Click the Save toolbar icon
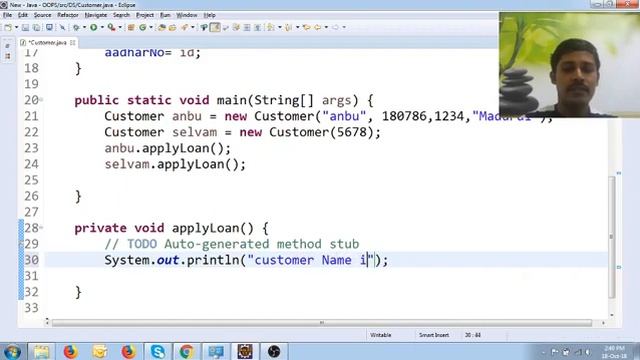The height and width of the screenshot is (360, 640). pyautogui.click(x=25, y=27)
